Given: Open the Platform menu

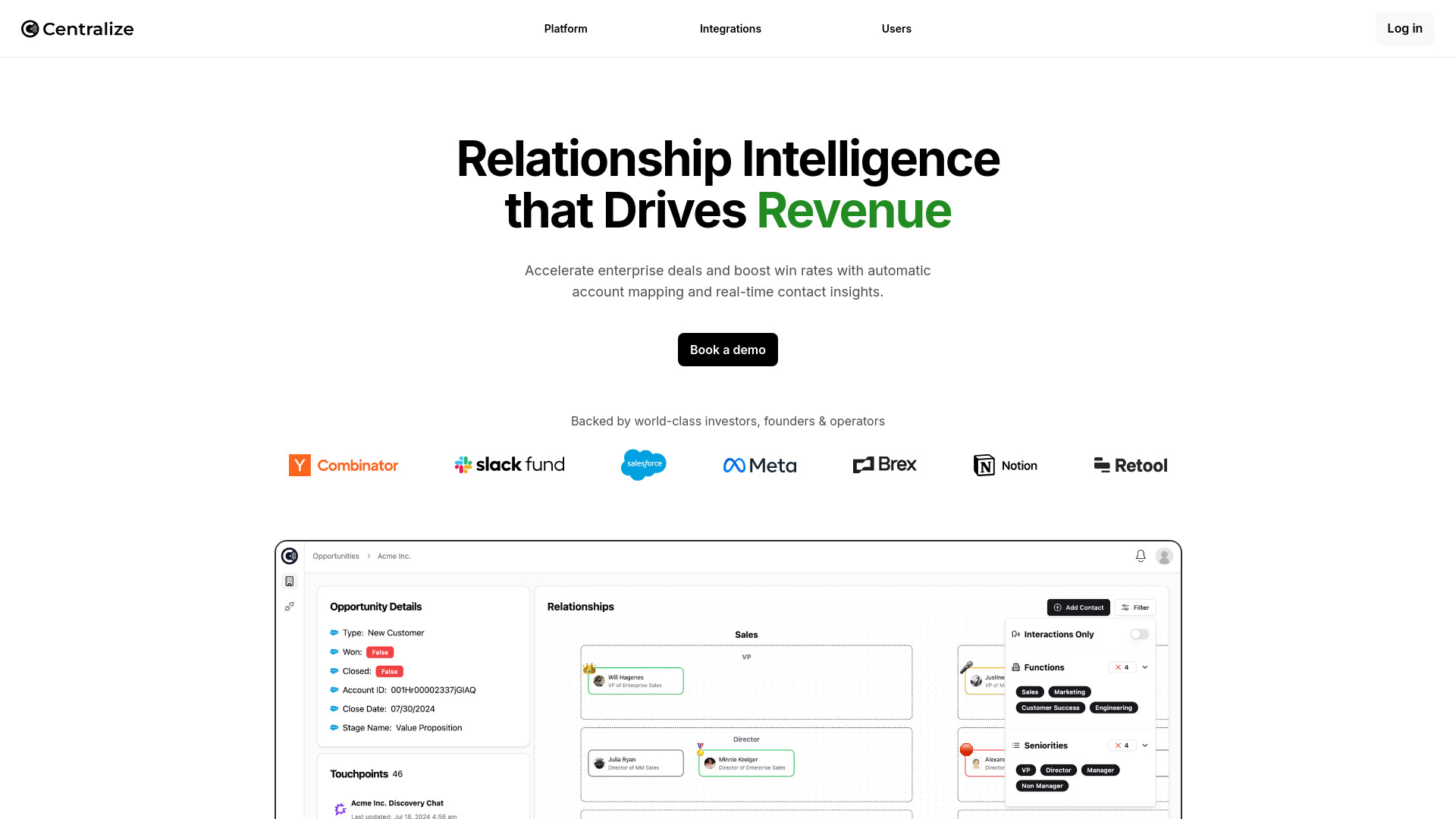Looking at the screenshot, I should pyautogui.click(x=566, y=28).
